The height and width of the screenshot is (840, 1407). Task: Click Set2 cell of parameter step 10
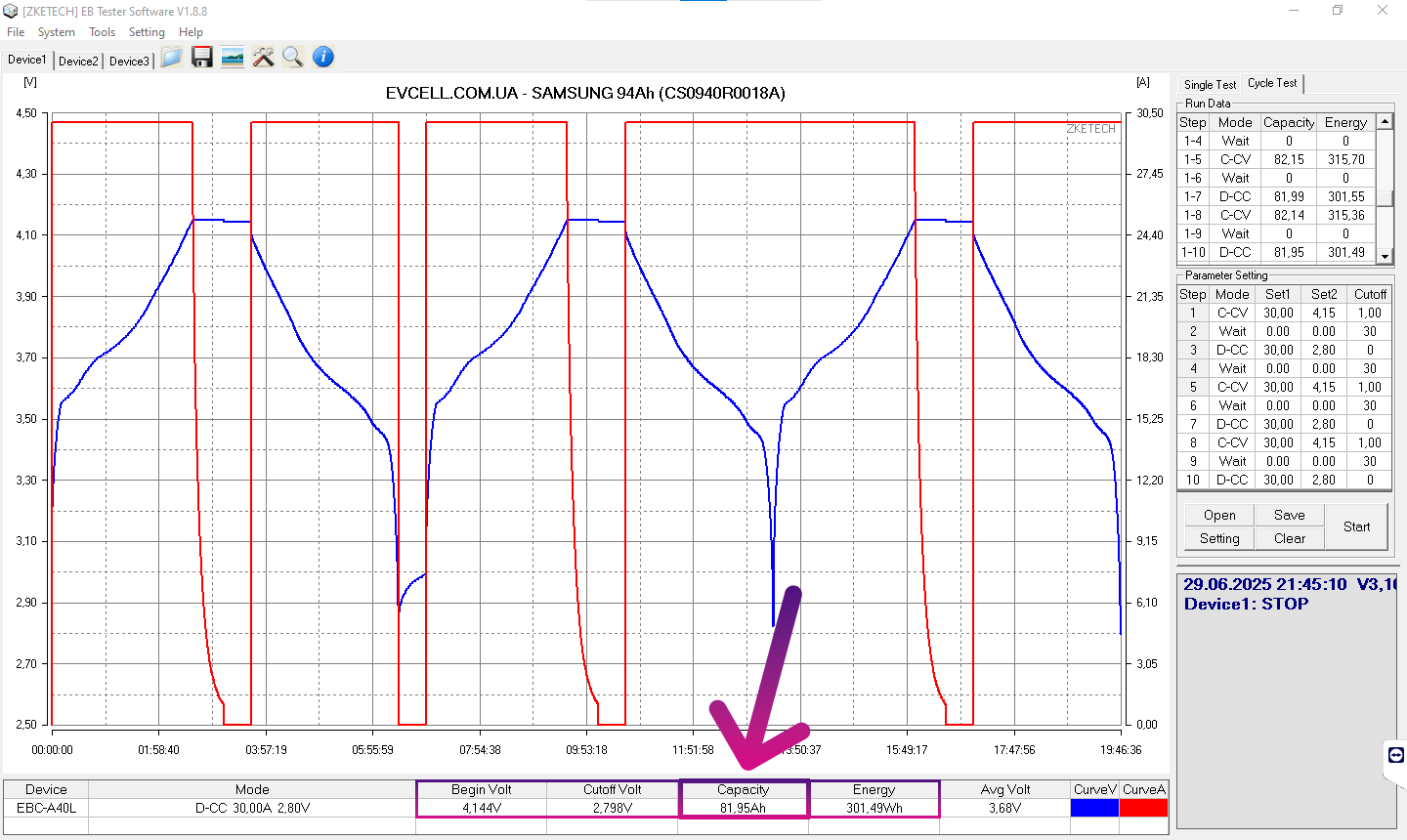1324,480
